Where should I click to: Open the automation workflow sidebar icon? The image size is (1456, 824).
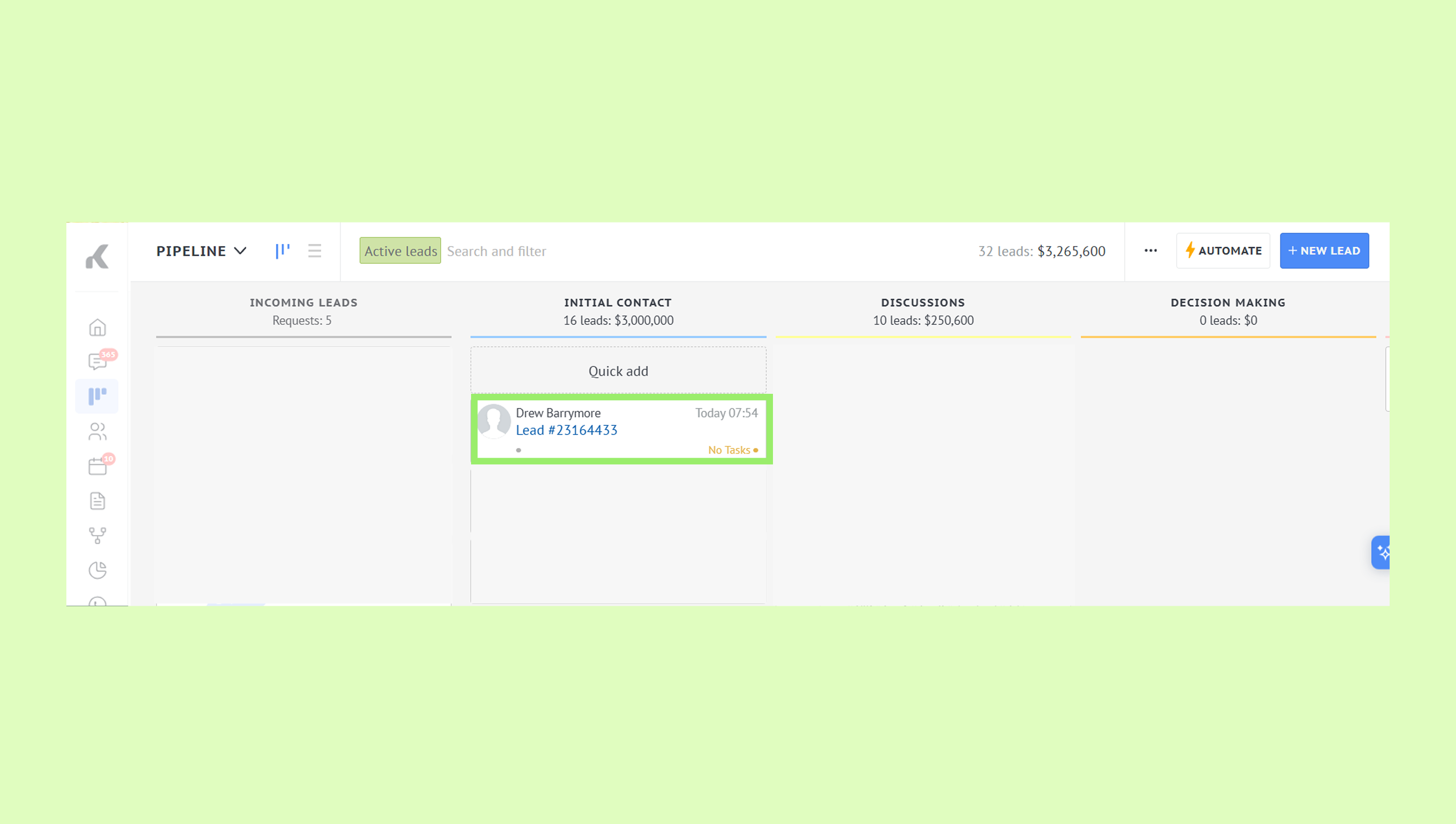[97, 536]
